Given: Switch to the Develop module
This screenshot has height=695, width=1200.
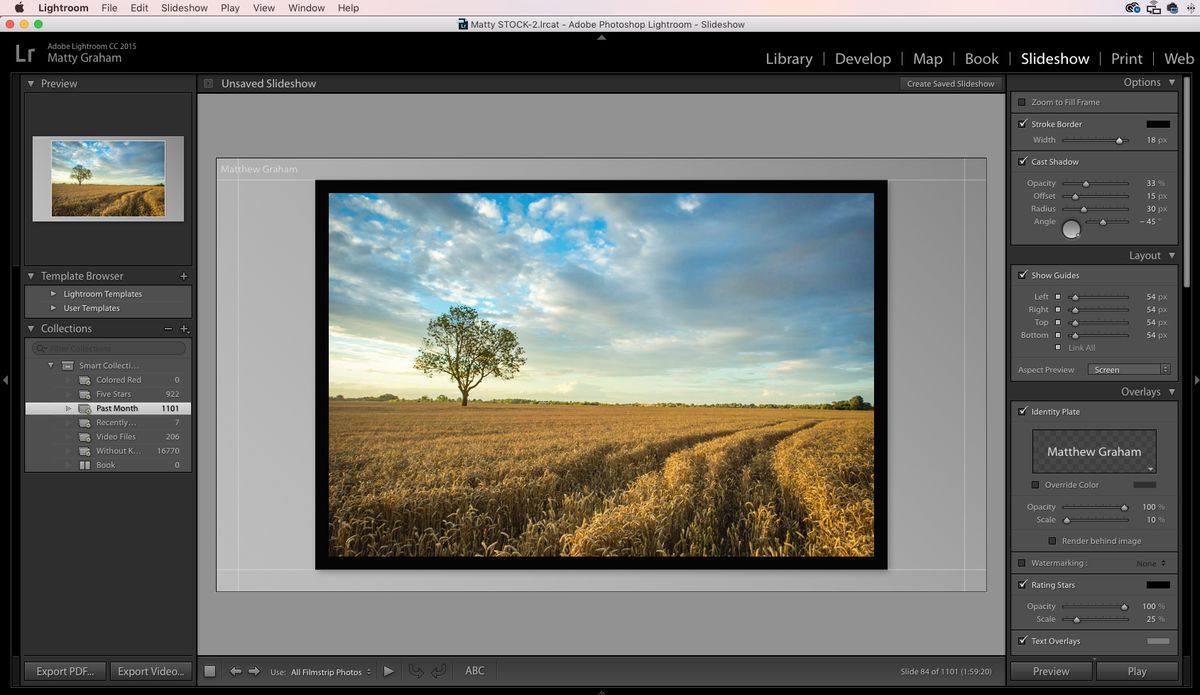Looking at the screenshot, I should click(863, 59).
